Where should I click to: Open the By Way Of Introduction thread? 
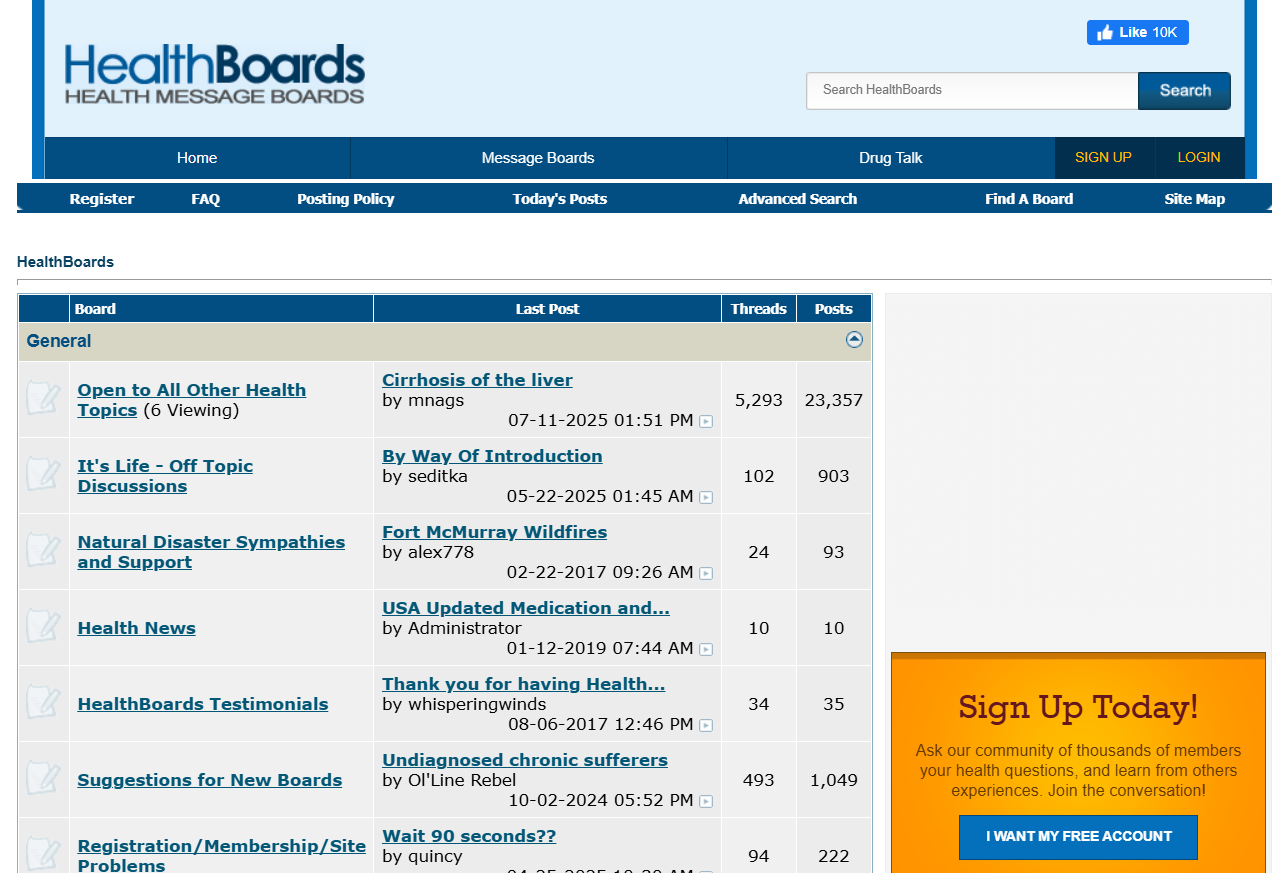click(x=492, y=456)
